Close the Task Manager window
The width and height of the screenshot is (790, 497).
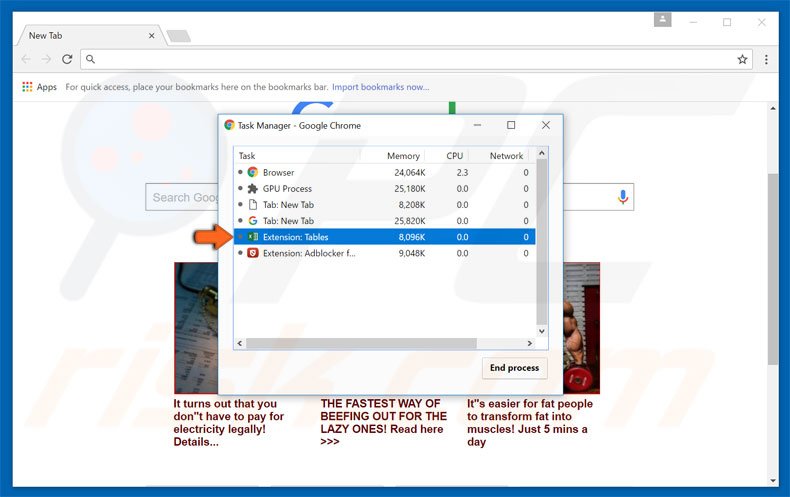click(x=546, y=125)
